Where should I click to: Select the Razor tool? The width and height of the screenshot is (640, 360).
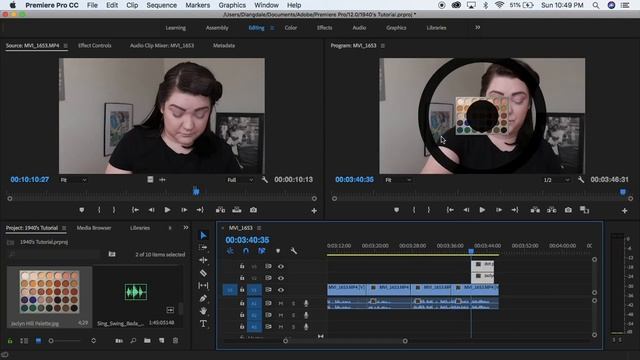[x=203, y=273]
